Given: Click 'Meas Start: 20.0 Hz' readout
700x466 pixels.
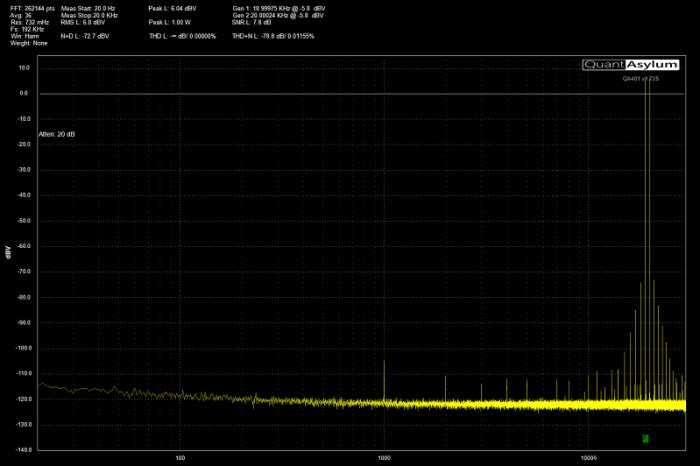Looking at the screenshot, I should coord(88,8).
